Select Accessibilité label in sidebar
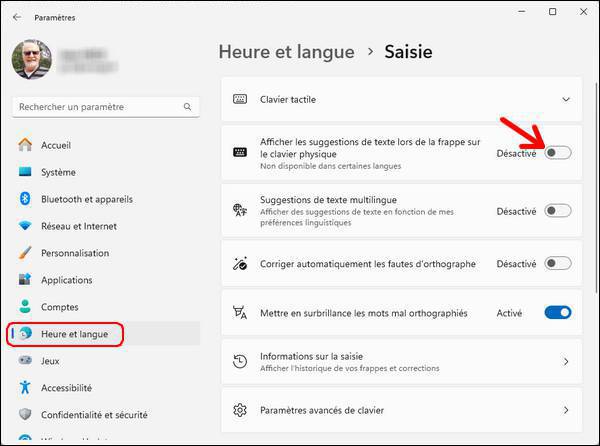 [x=67, y=388]
